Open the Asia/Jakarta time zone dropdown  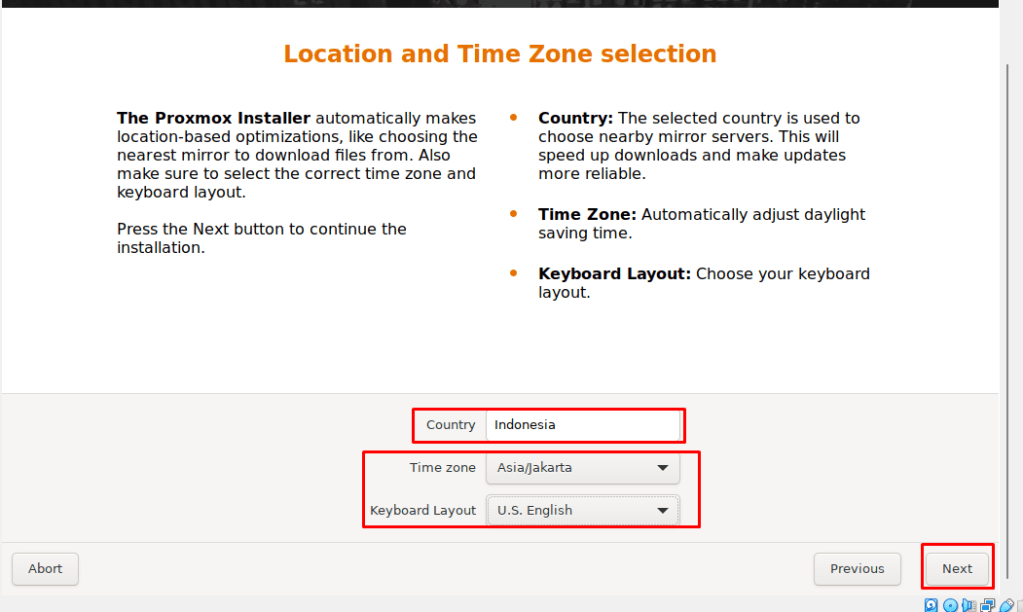tap(572, 467)
